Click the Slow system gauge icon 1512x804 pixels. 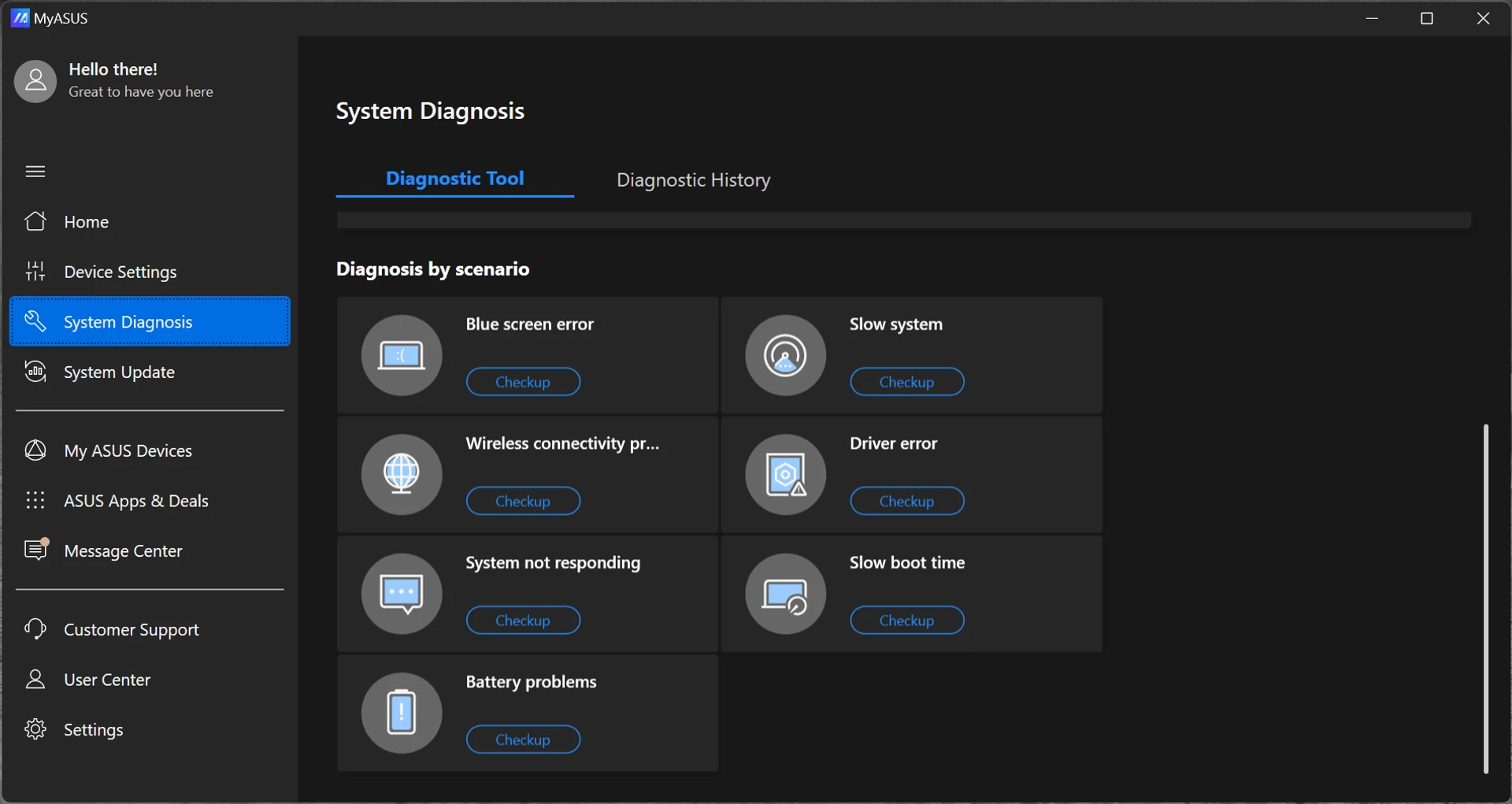pos(786,355)
